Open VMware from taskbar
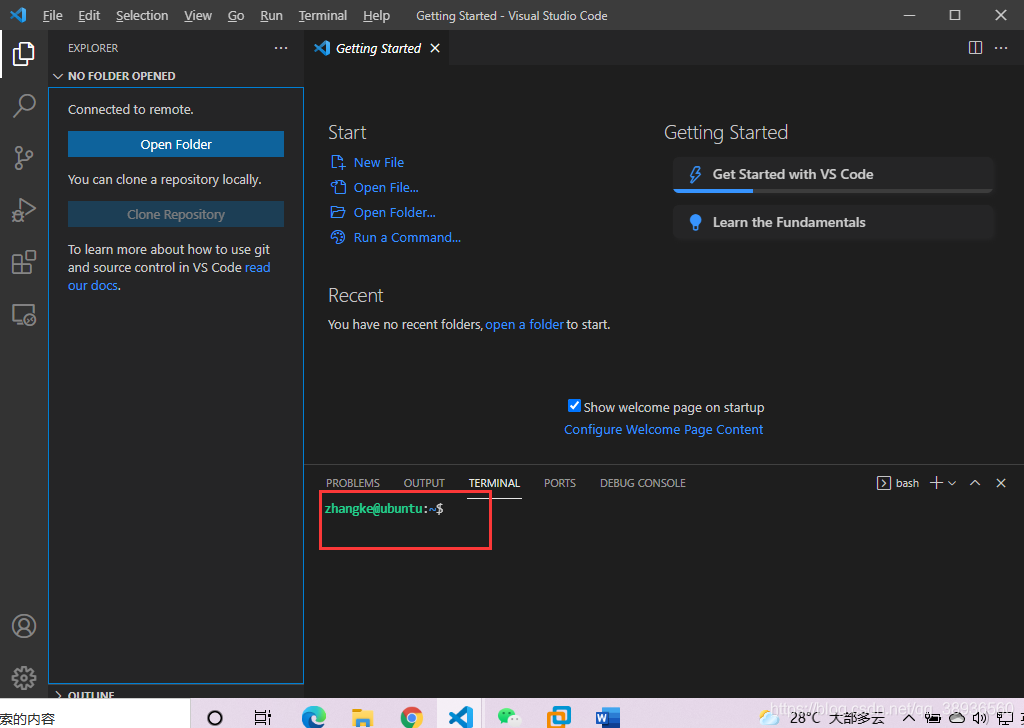Screen dimensions: 1024x728 coord(558,717)
